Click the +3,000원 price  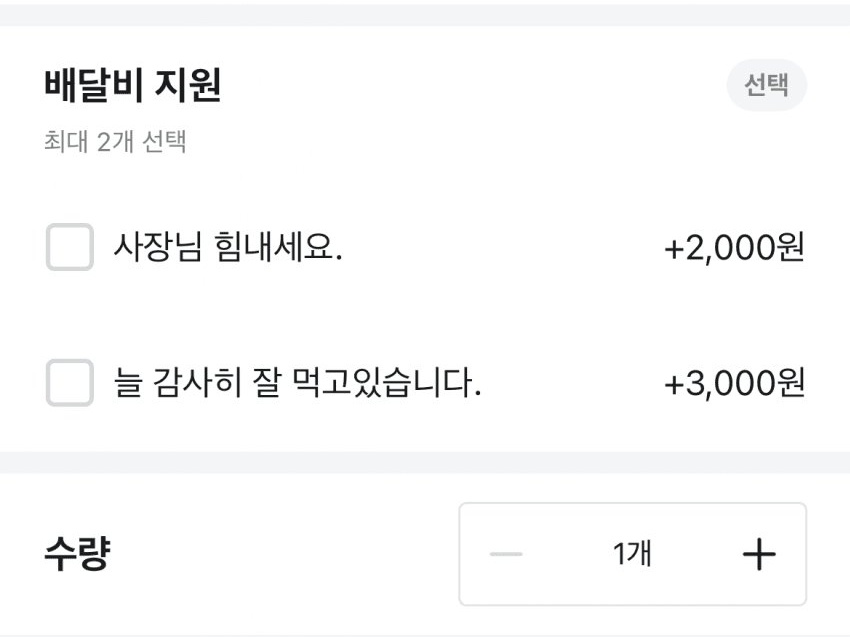click(x=734, y=384)
